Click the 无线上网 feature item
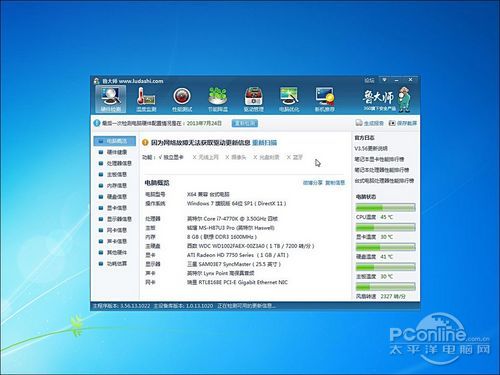Image resolution: width=500 pixels, height=375 pixels. pyautogui.click(x=205, y=157)
